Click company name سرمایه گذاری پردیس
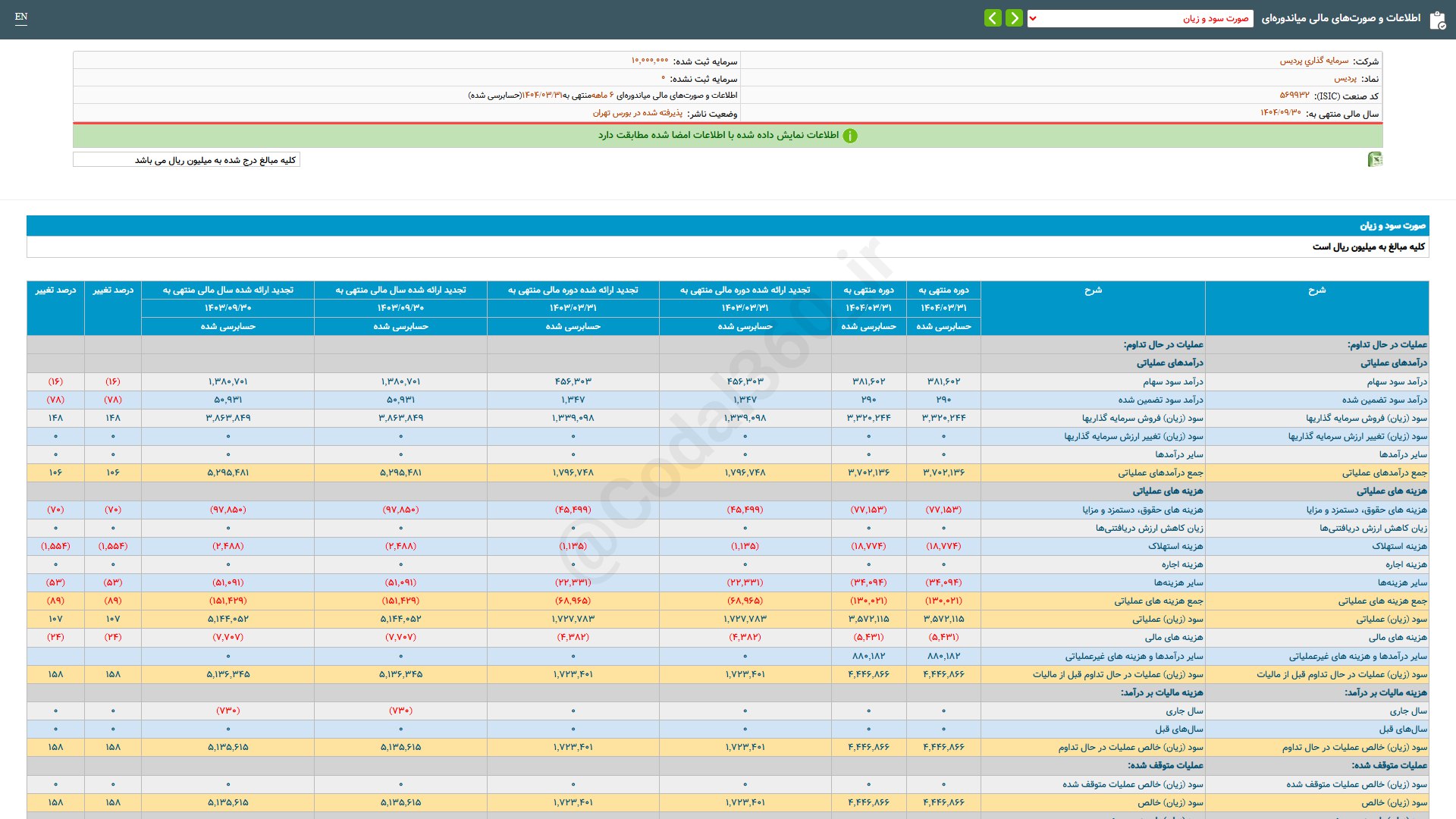The image size is (1456, 819). pos(1314,61)
